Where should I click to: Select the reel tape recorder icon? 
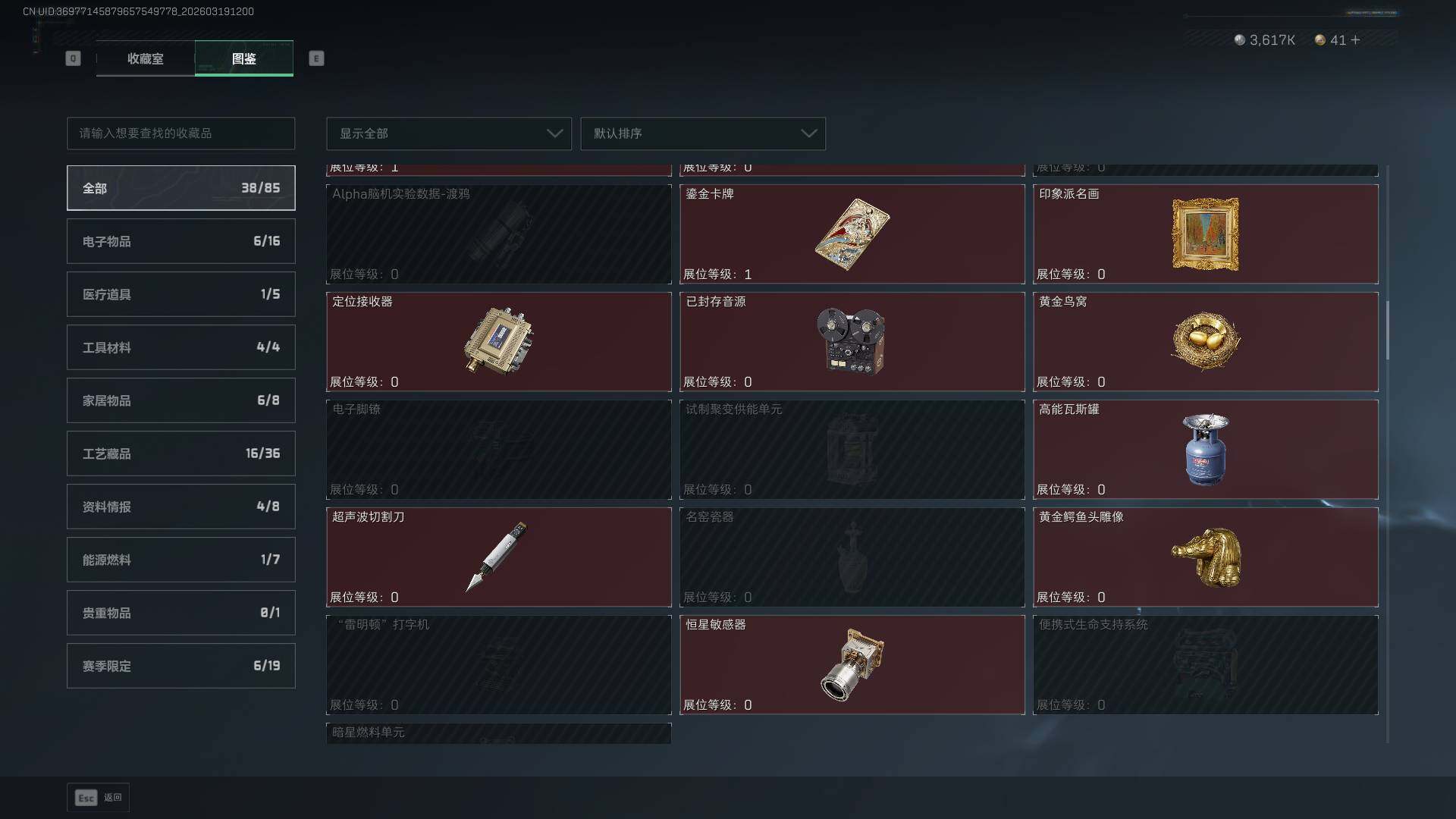[851, 341]
